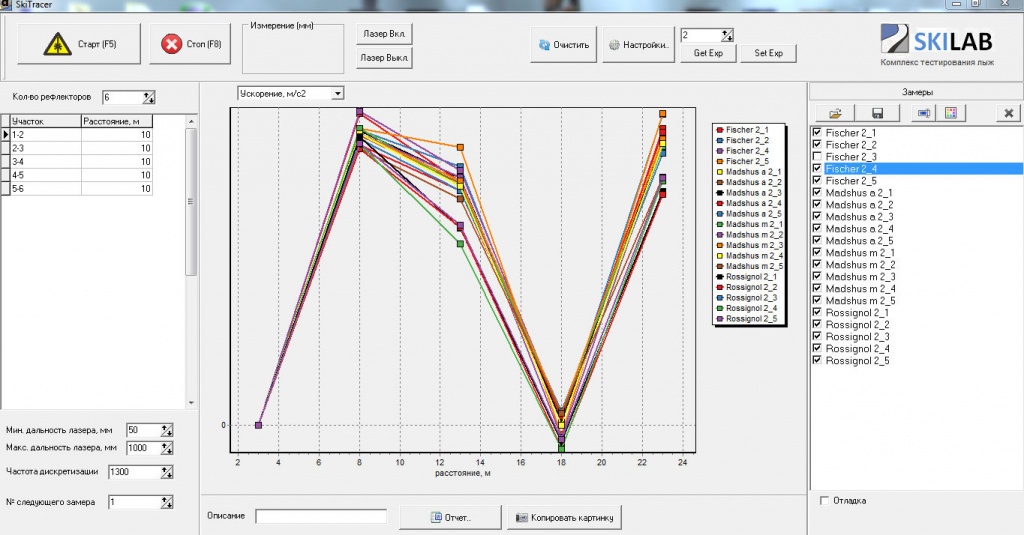Click the Set Exp button
The height and width of the screenshot is (535, 1024).
pos(768,53)
